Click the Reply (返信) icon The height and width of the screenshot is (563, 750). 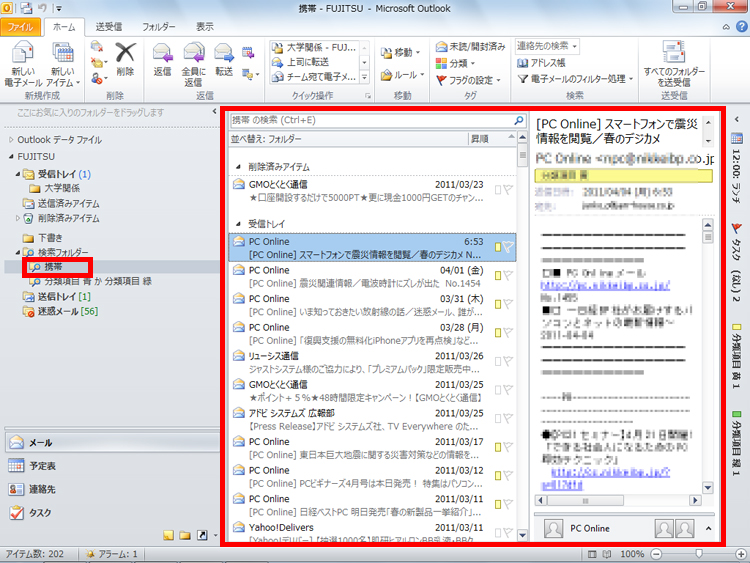(162, 53)
